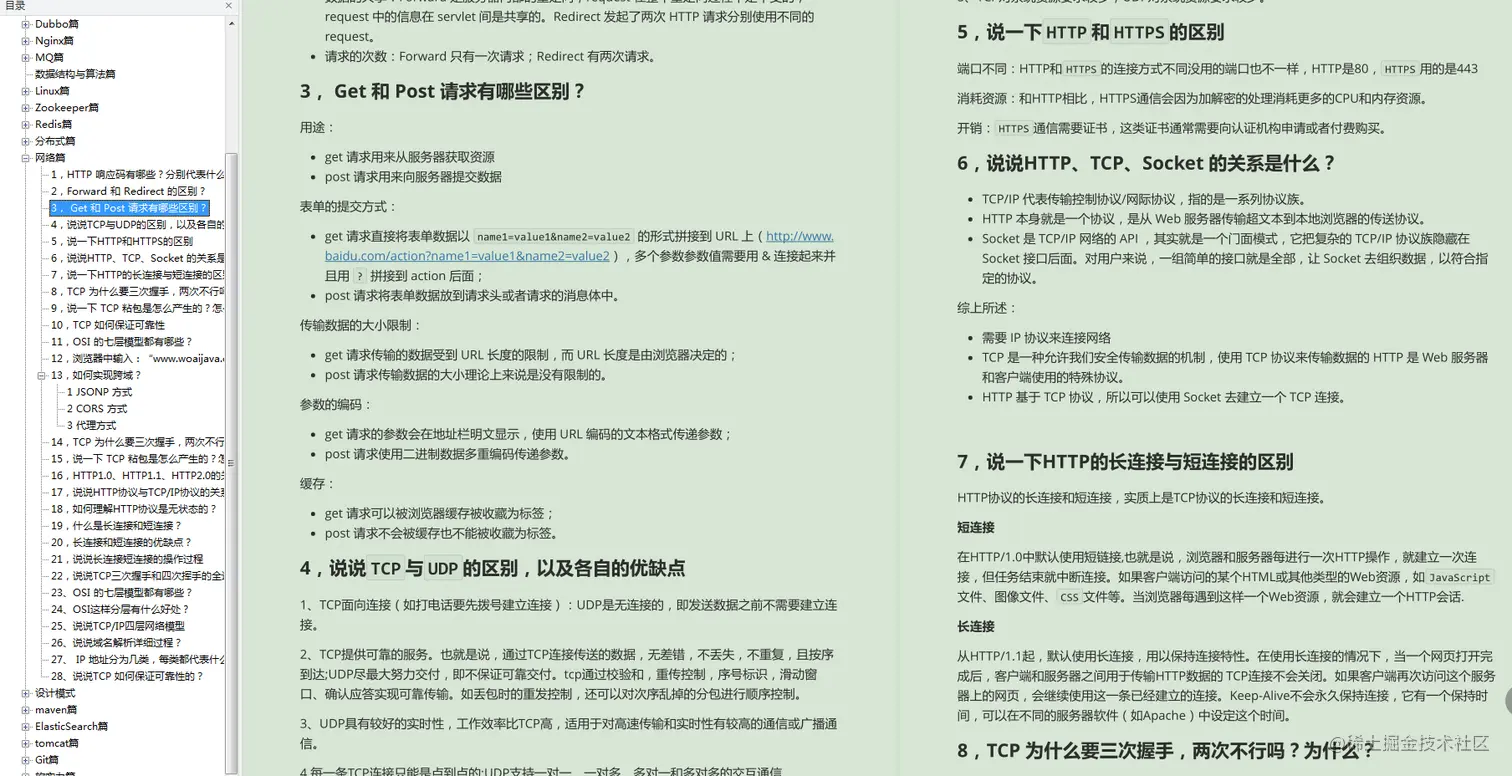
Task: Click the contents panel scrollbar thumb
Action: coord(231,460)
